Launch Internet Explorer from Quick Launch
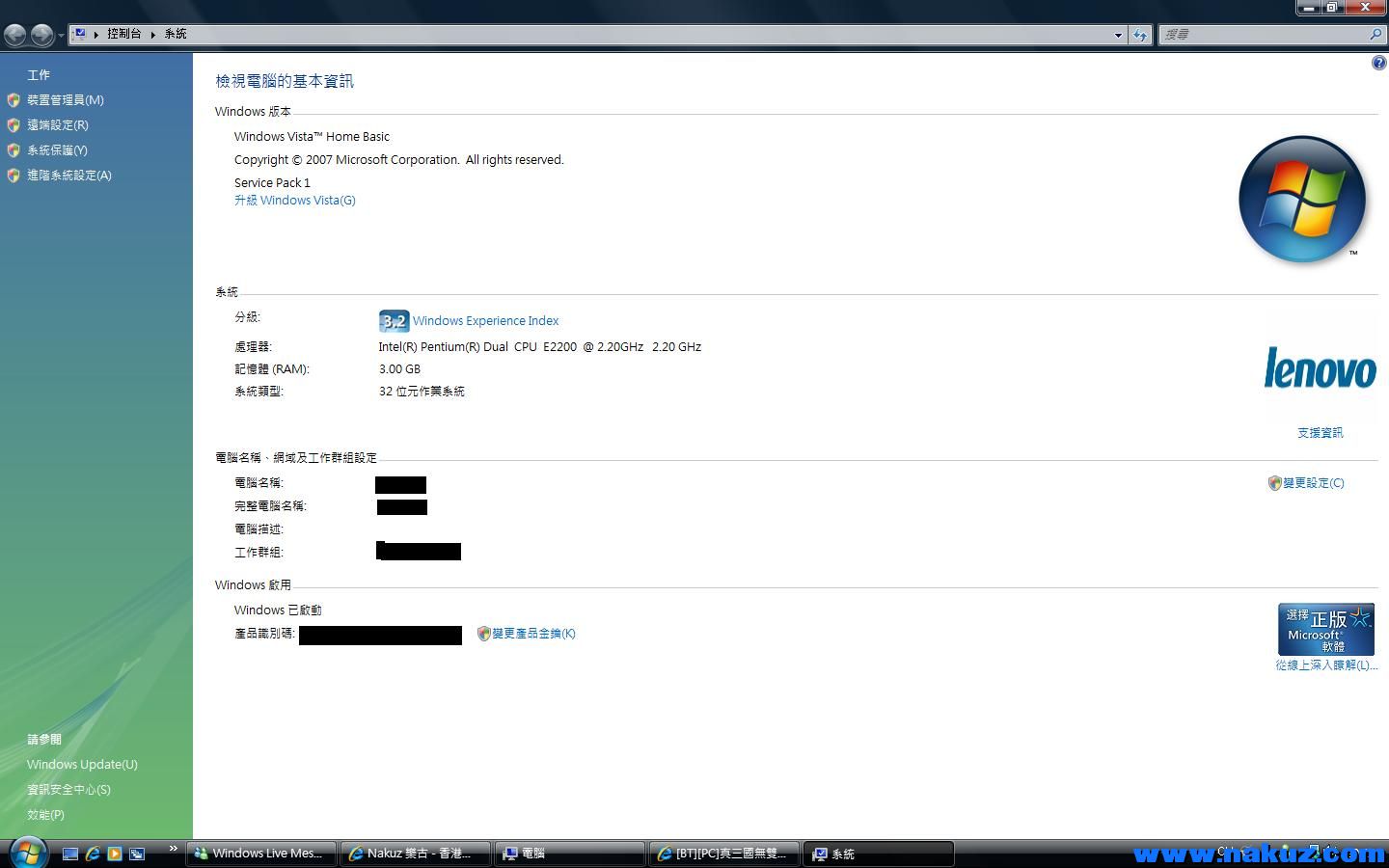Screen dimensions: 1389x868 pos(93,854)
